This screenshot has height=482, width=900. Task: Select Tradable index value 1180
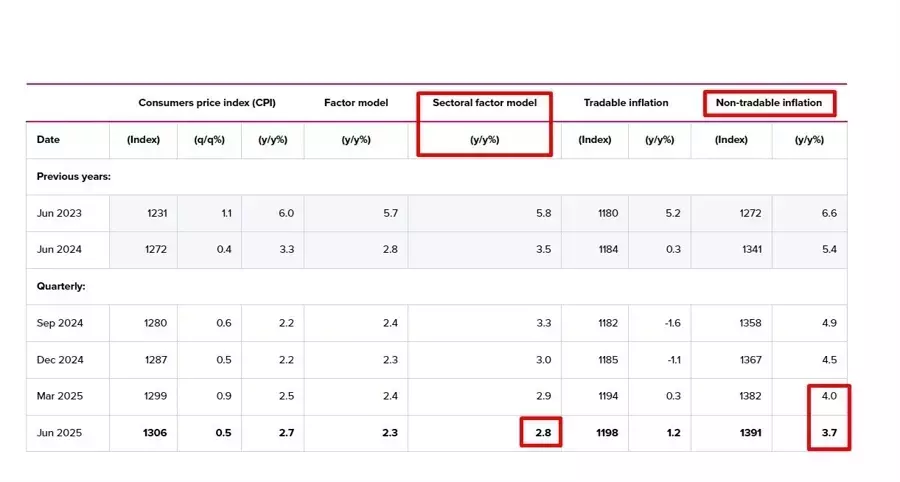point(608,213)
